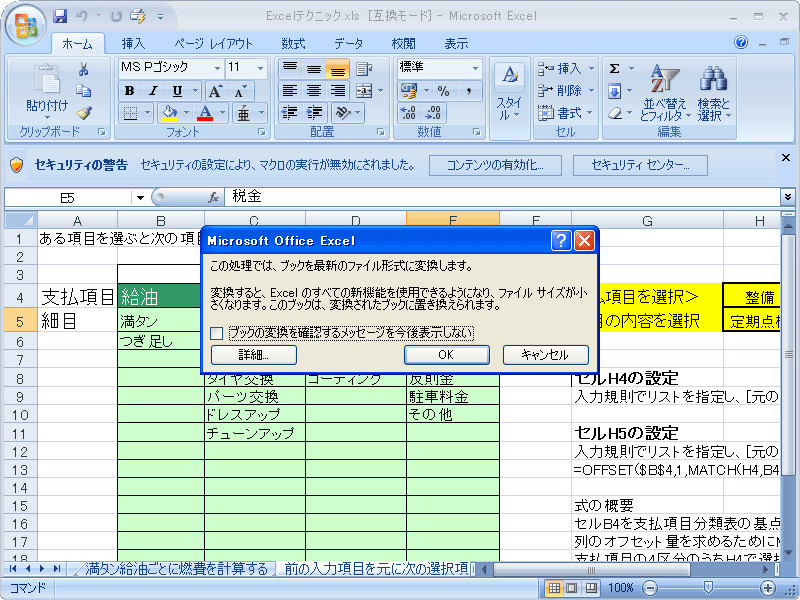Click the Cut scissors icon

point(84,69)
